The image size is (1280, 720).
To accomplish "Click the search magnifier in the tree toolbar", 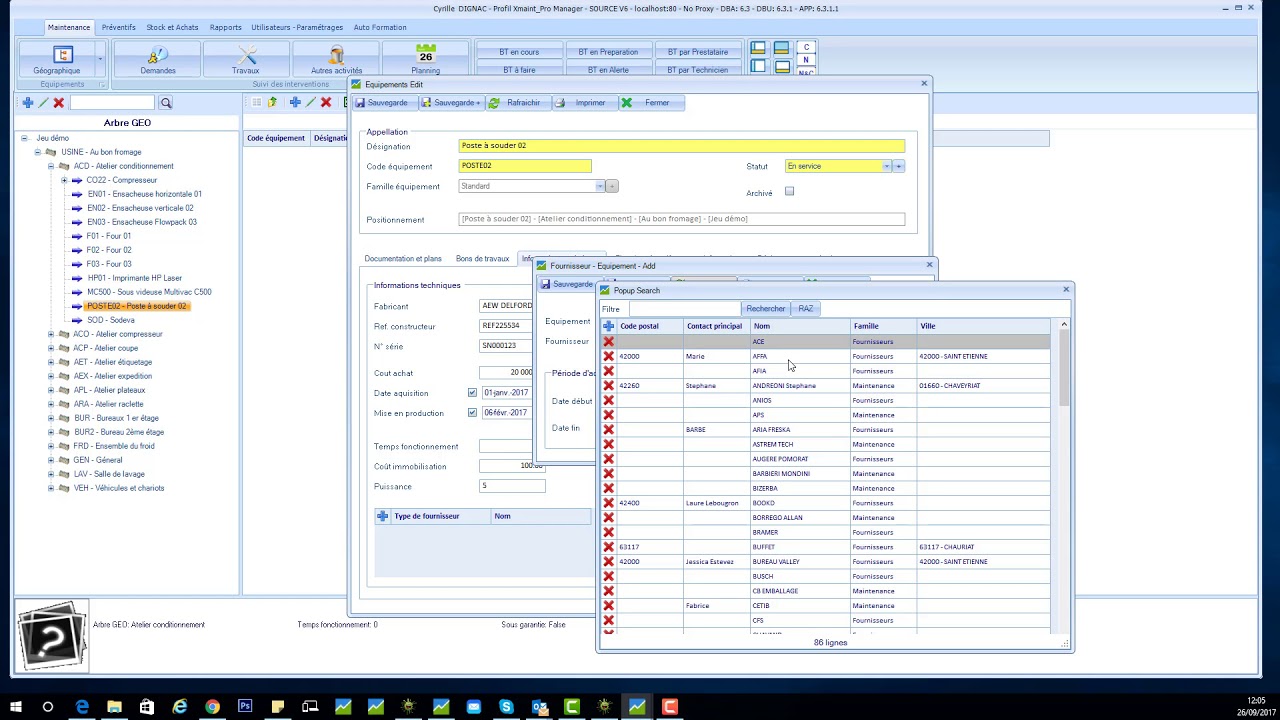I will click(x=166, y=103).
